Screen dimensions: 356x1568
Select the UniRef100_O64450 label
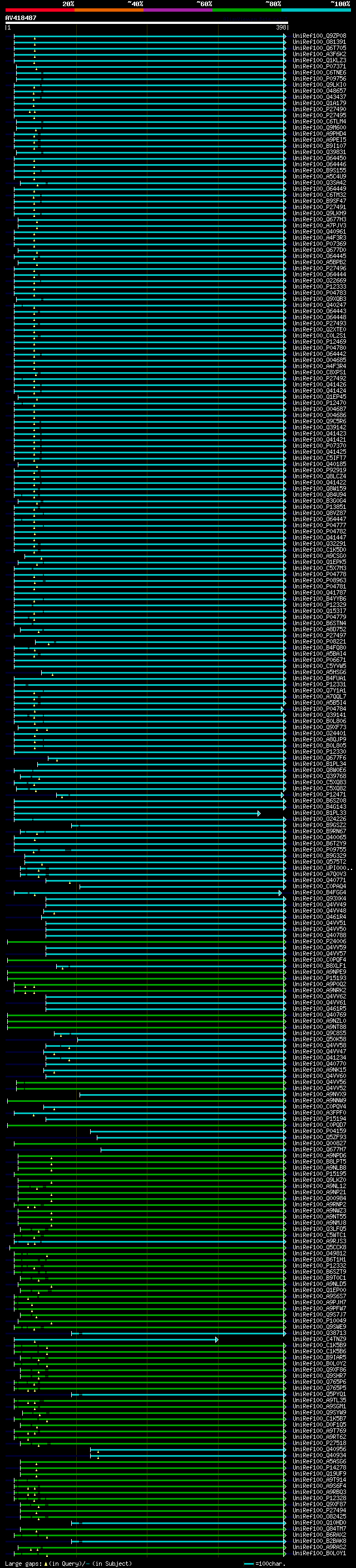pos(319,159)
